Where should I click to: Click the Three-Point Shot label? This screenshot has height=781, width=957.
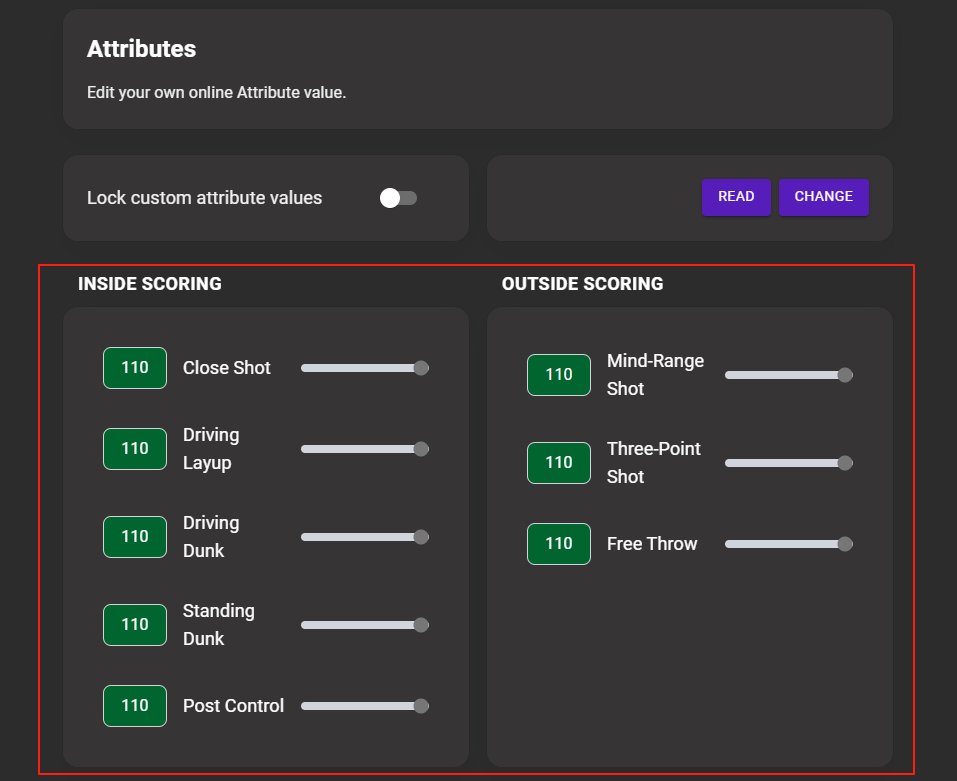[654, 463]
